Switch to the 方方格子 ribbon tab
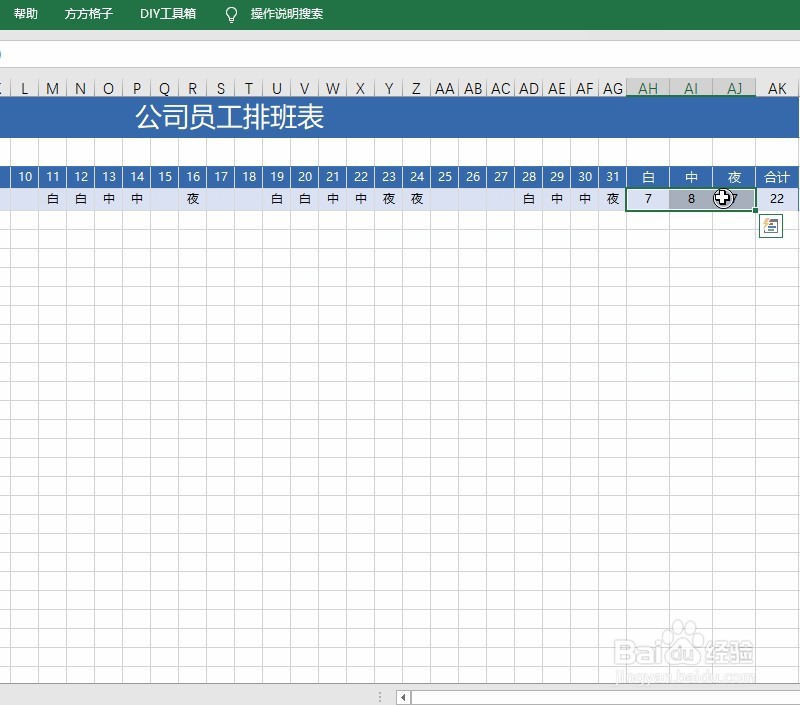 (89, 14)
